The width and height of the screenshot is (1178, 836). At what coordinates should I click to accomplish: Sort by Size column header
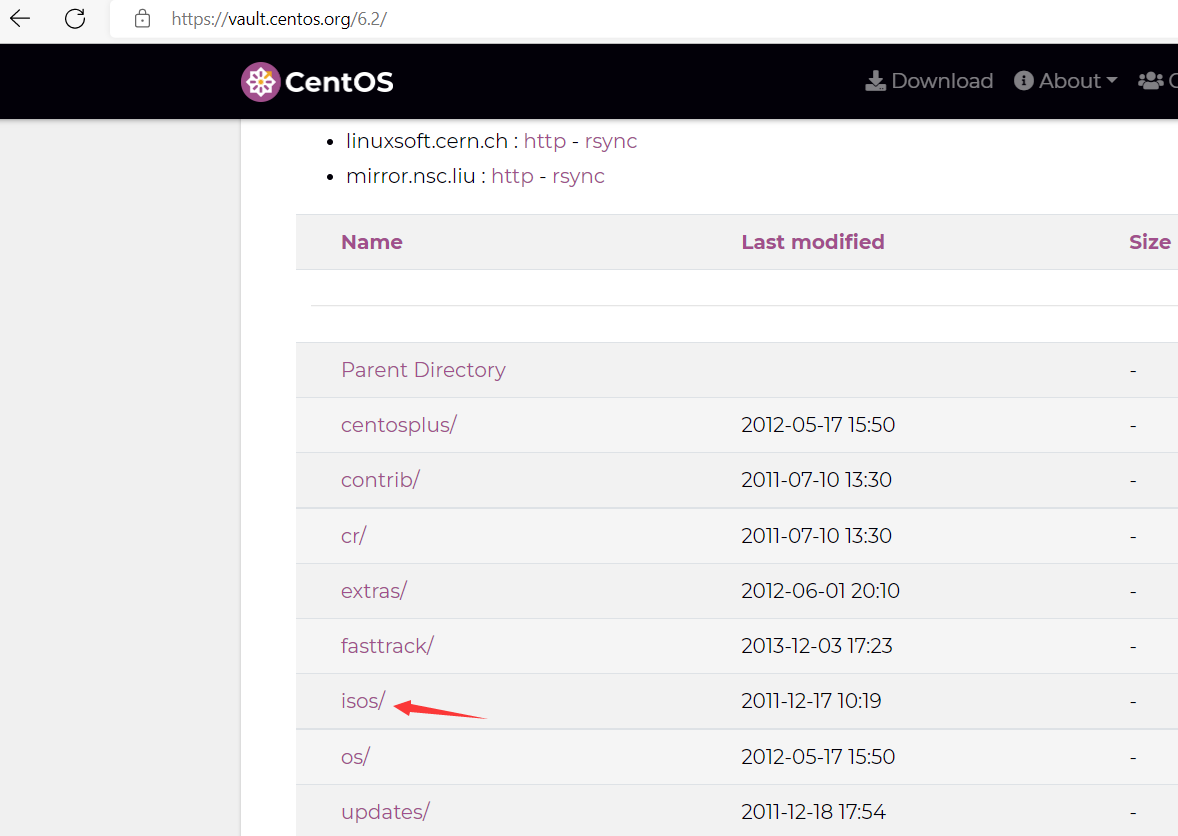tap(1149, 242)
